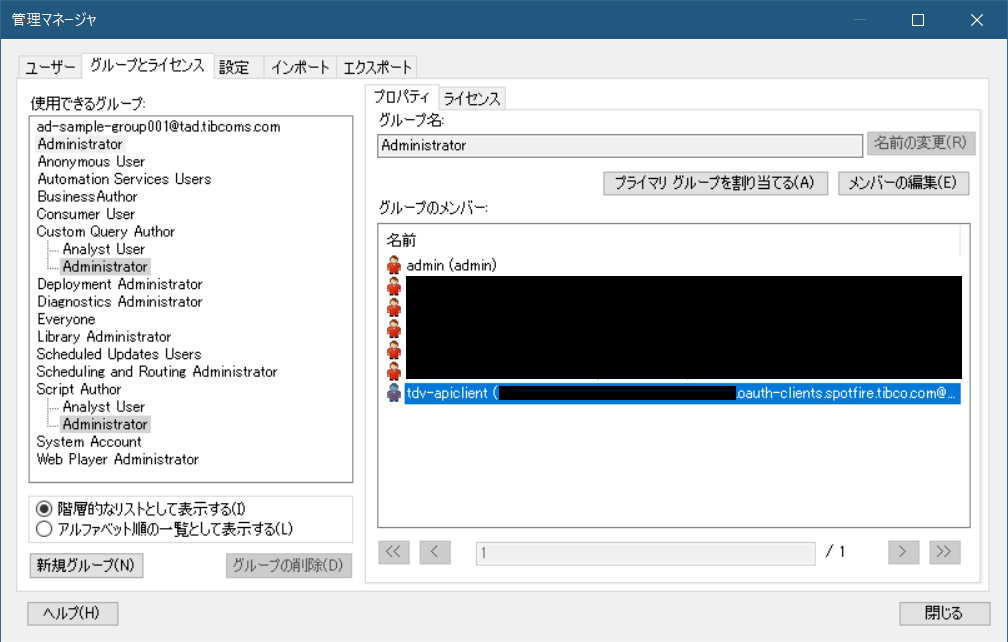Open the ライセンス sub-tab
This screenshot has height=642, width=1008.
point(472,98)
